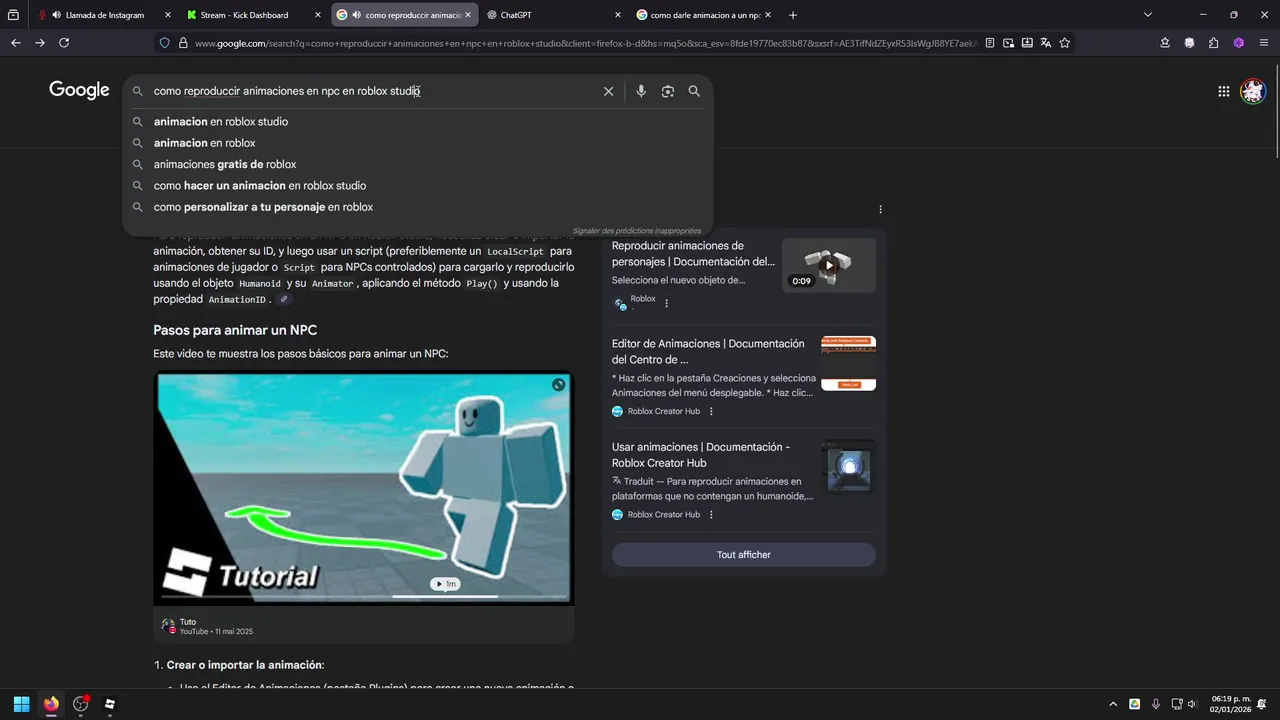Open 'Reproducir animaciones de personajes' result
The image size is (1280, 720).
click(693, 254)
